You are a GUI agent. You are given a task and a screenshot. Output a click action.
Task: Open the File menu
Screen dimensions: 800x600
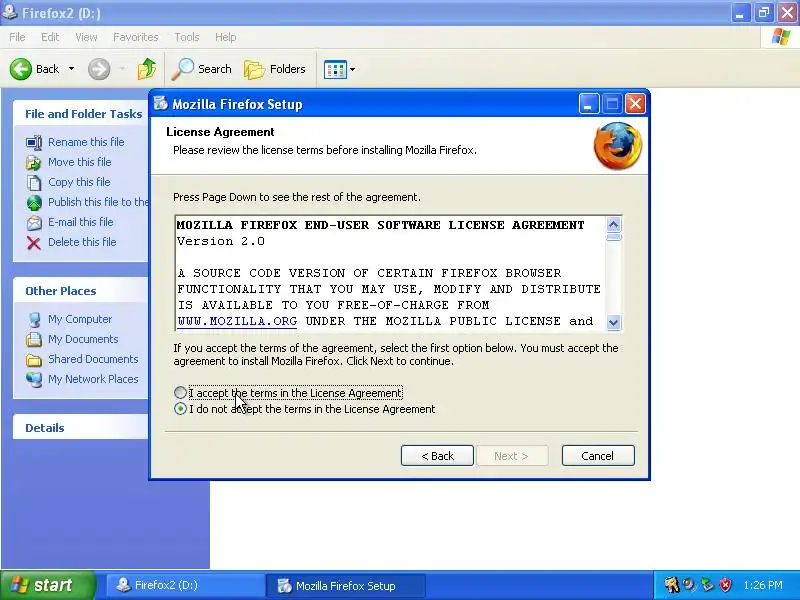coord(17,37)
